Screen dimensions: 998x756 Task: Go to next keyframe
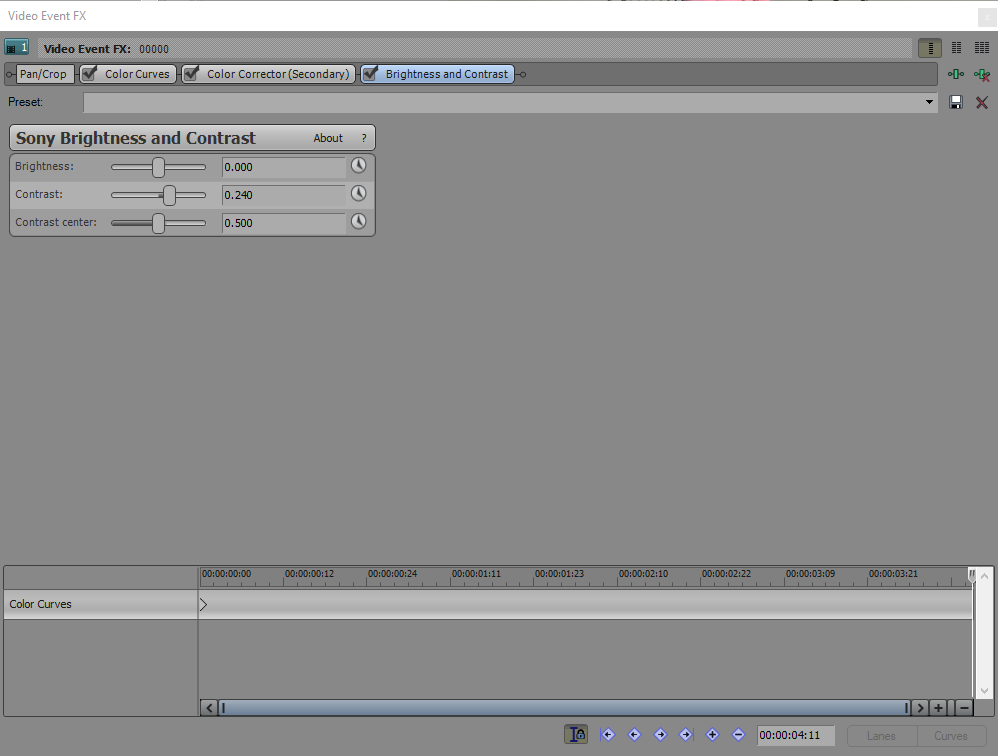[x=661, y=735]
